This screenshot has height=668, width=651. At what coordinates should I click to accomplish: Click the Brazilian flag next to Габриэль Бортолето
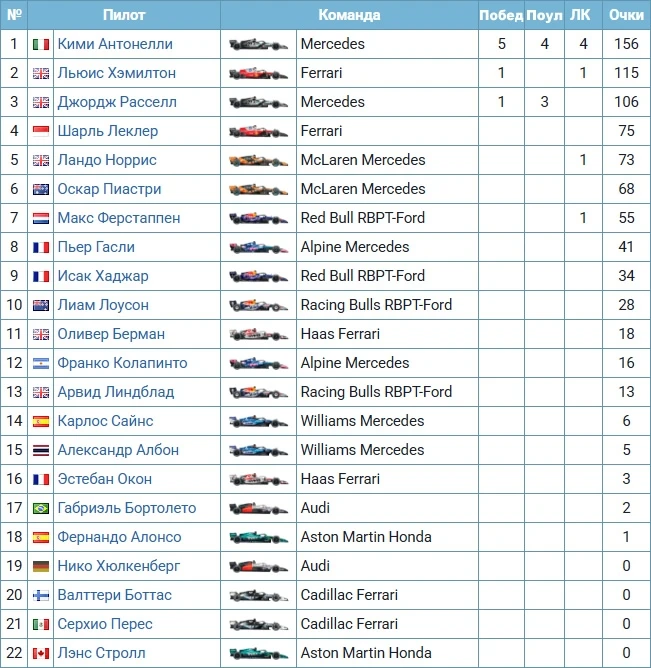[41, 508]
